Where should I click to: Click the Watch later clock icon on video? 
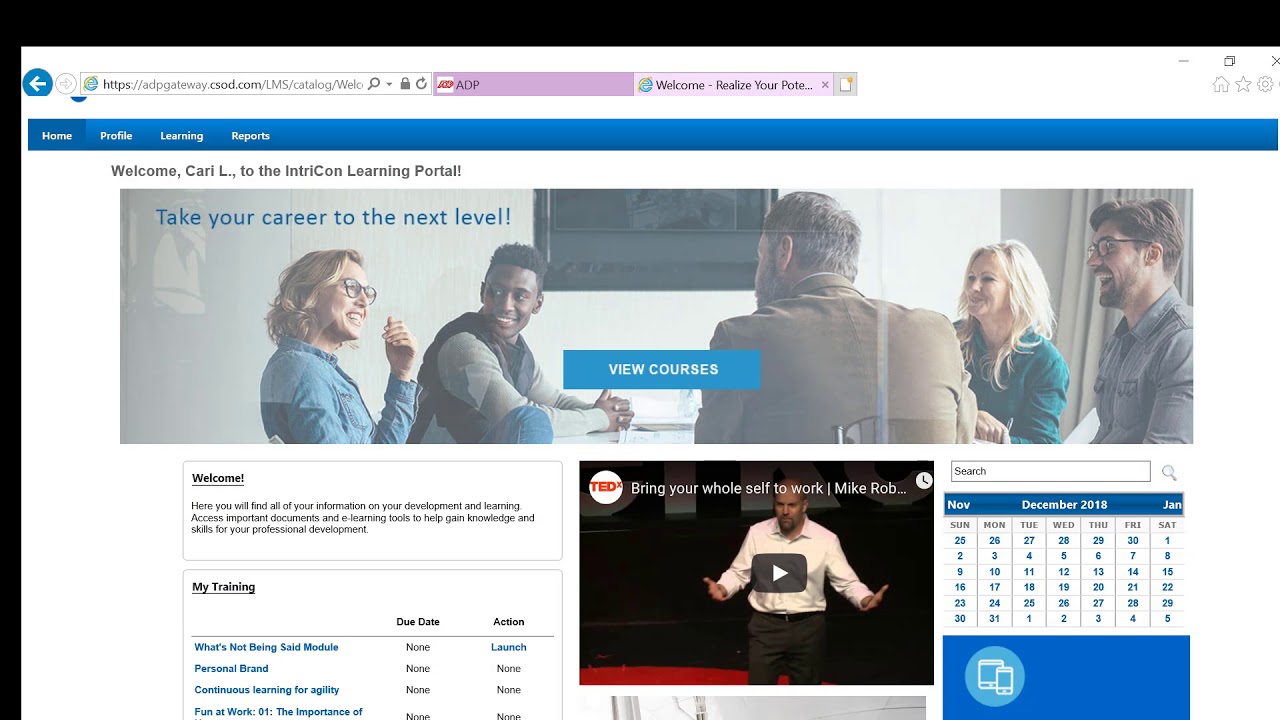(924, 481)
